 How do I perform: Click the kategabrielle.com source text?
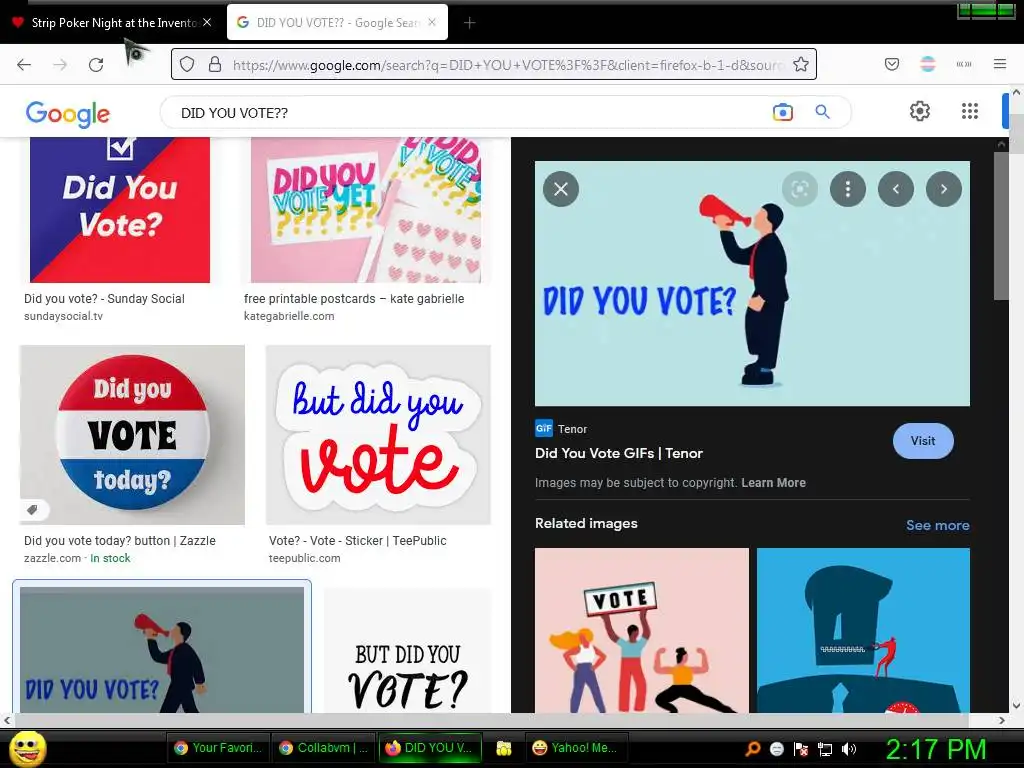(289, 316)
